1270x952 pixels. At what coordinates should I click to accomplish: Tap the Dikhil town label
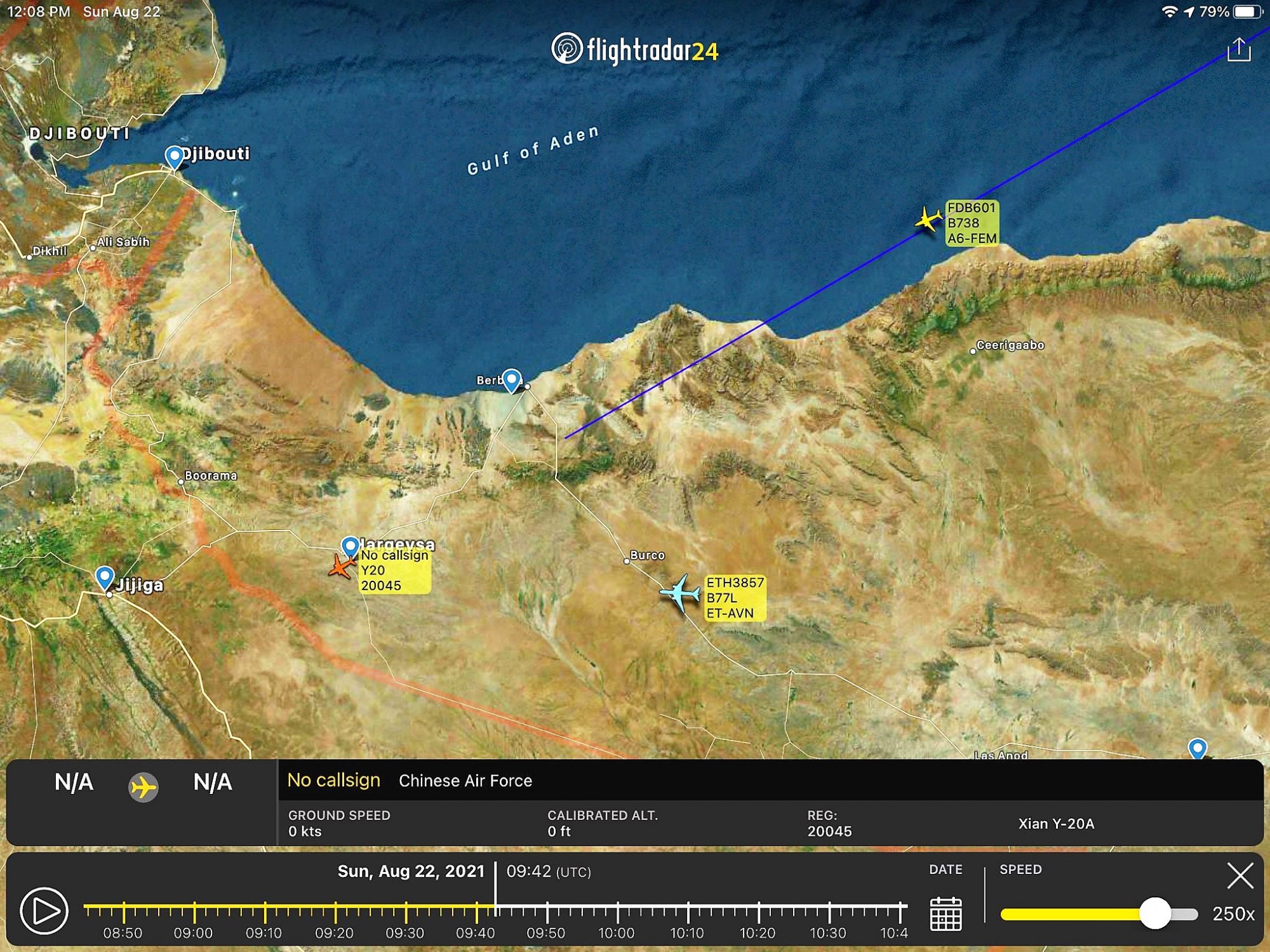pyautogui.click(x=50, y=251)
